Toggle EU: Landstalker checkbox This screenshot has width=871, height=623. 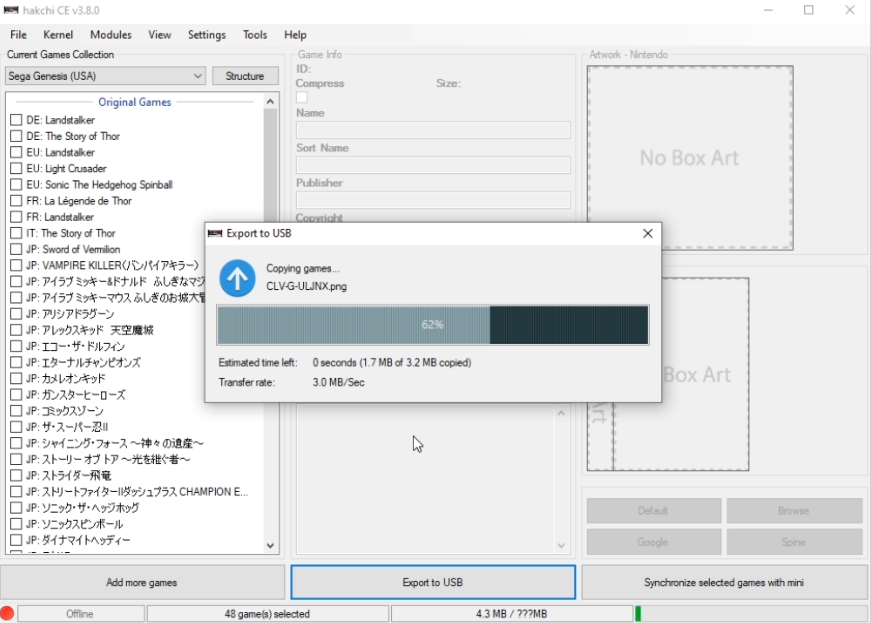pyautogui.click(x=16, y=152)
